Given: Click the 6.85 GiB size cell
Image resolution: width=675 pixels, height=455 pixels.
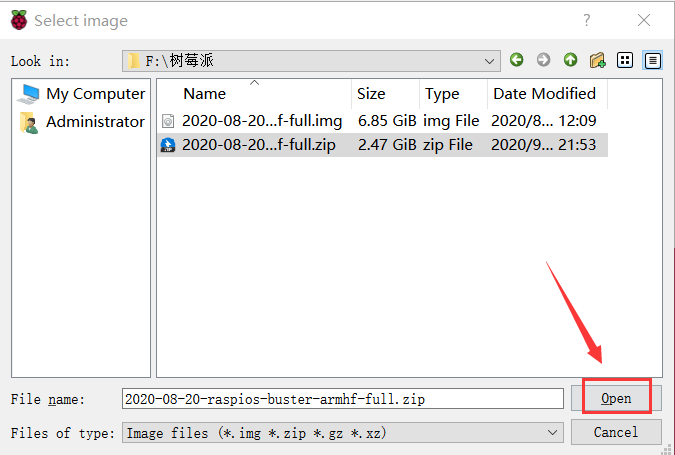Looking at the screenshot, I should (x=387, y=121).
